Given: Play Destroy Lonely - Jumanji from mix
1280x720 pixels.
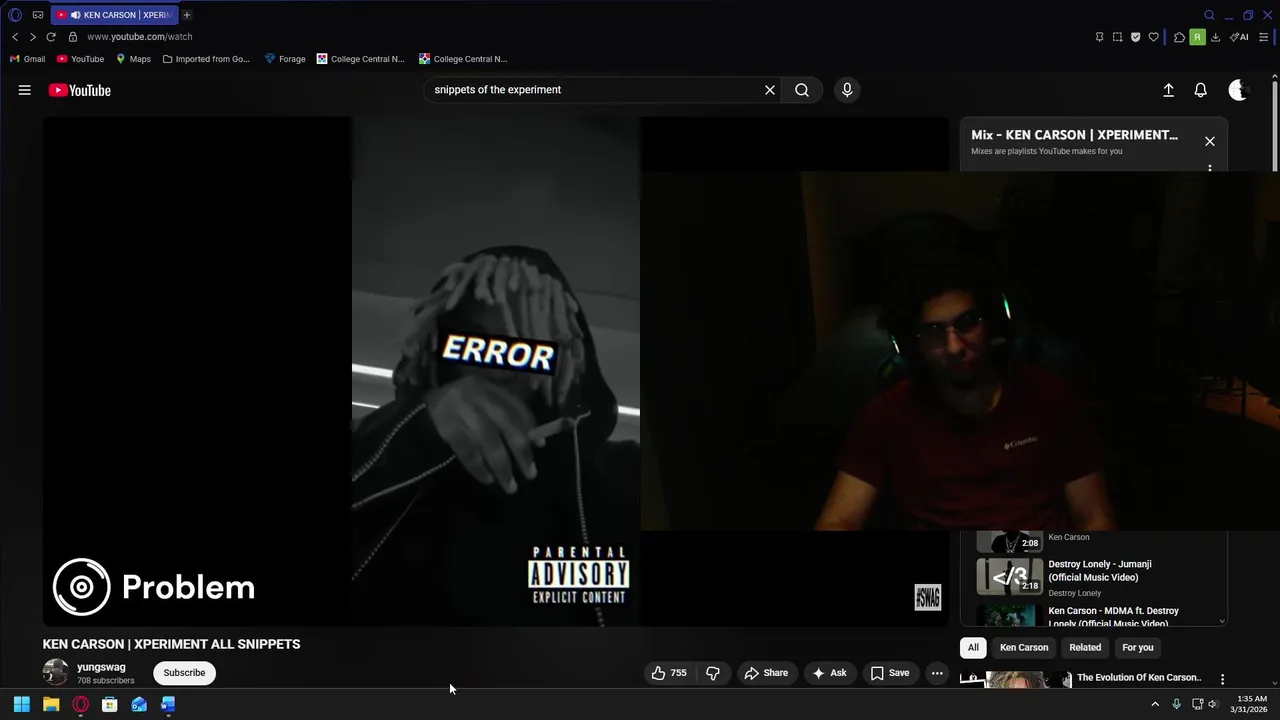Looking at the screenshot, I should point(1100,571).
